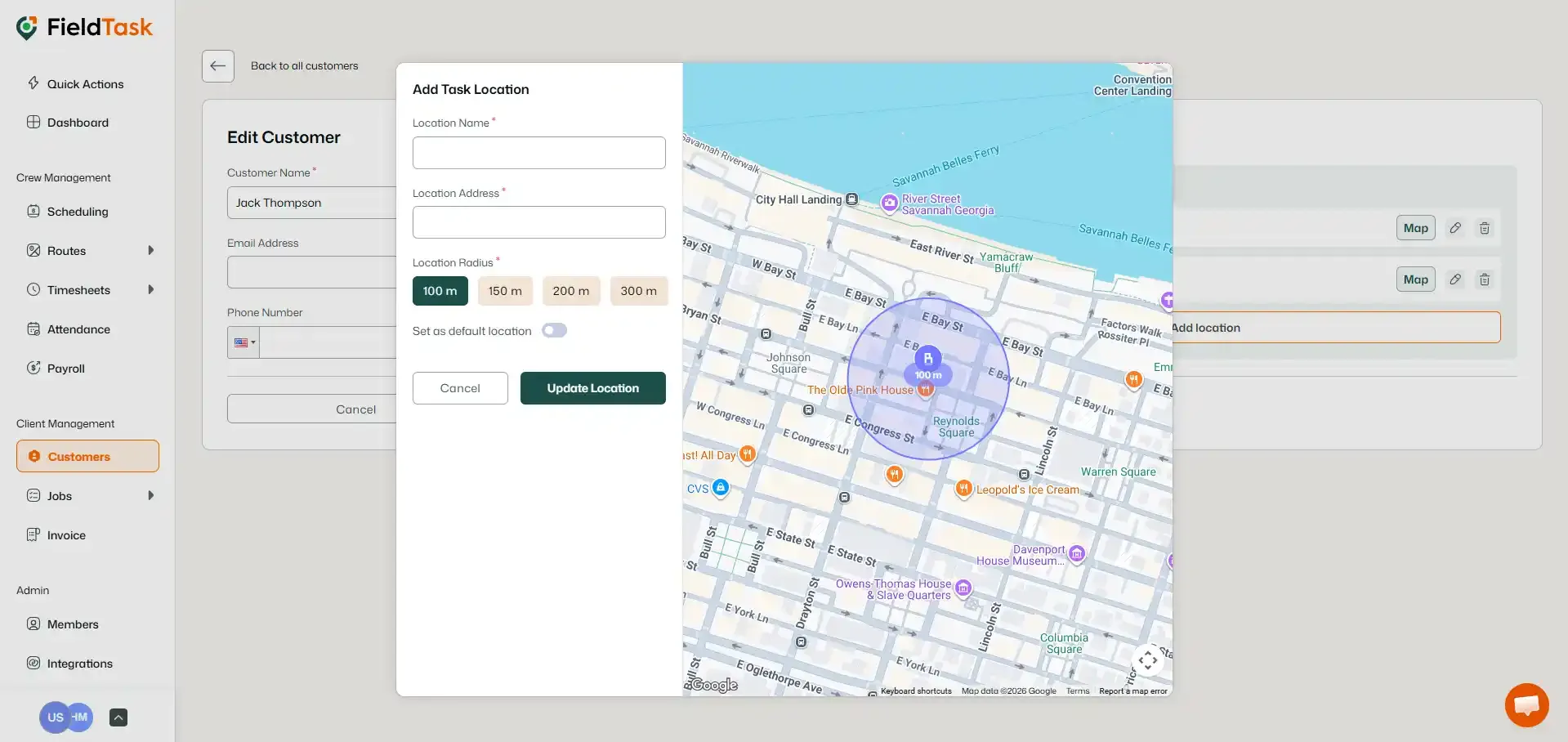The height and width of the screenshot is (742, 1568).
Task: Click the FieldTask logo icon
Action: (x=27, y=28)
